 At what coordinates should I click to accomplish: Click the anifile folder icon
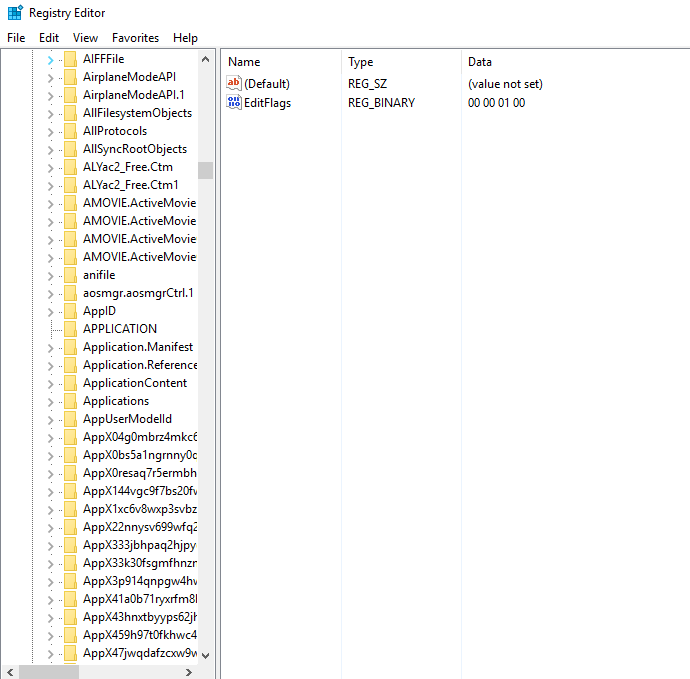70,275
